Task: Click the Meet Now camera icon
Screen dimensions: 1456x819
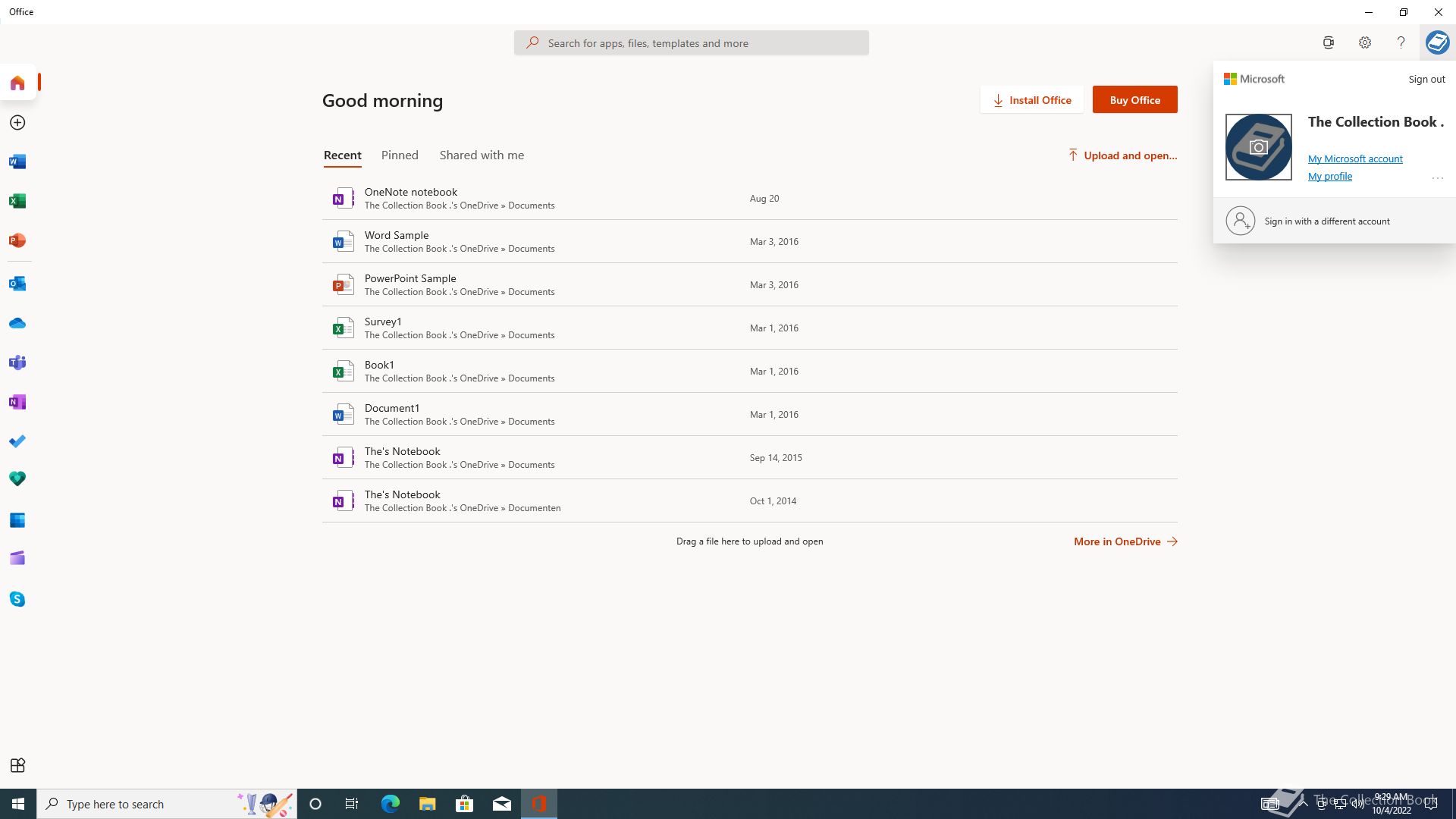Action: (1329, 42)
